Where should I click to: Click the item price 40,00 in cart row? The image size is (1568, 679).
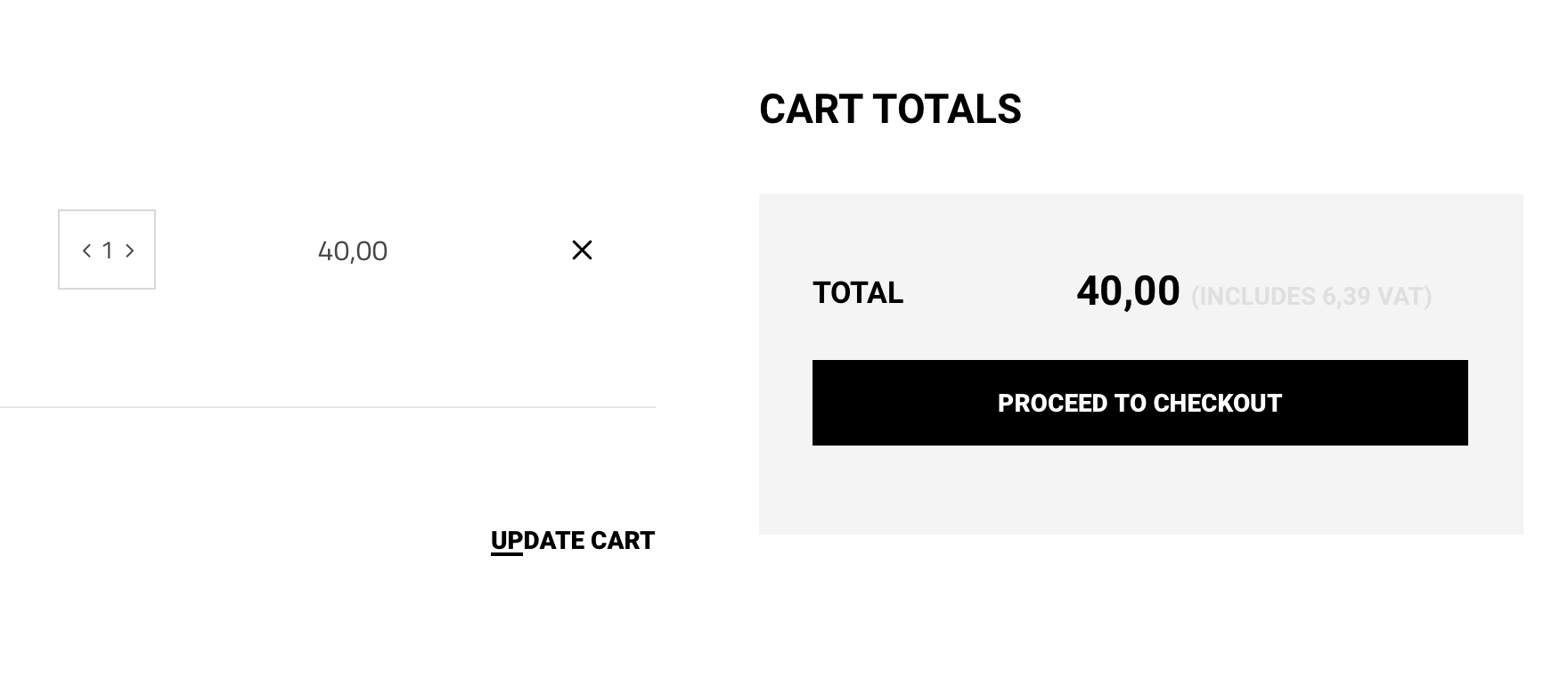point(353,250)
